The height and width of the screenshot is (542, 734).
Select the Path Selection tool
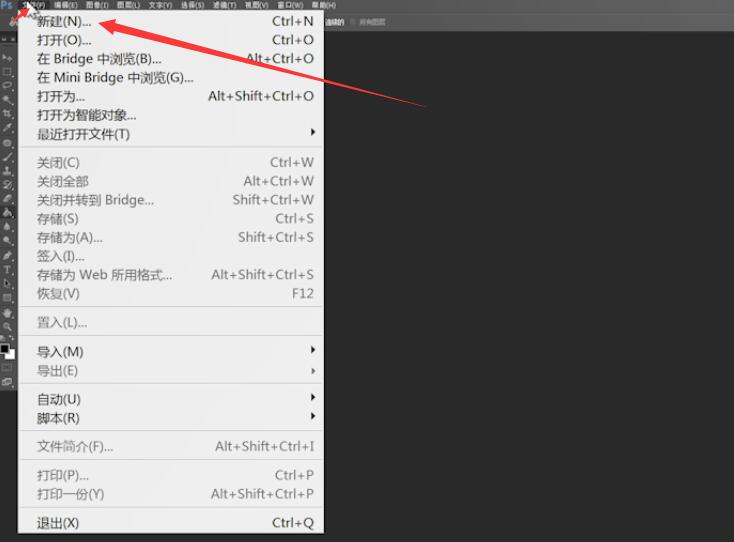tap(7, 284)
